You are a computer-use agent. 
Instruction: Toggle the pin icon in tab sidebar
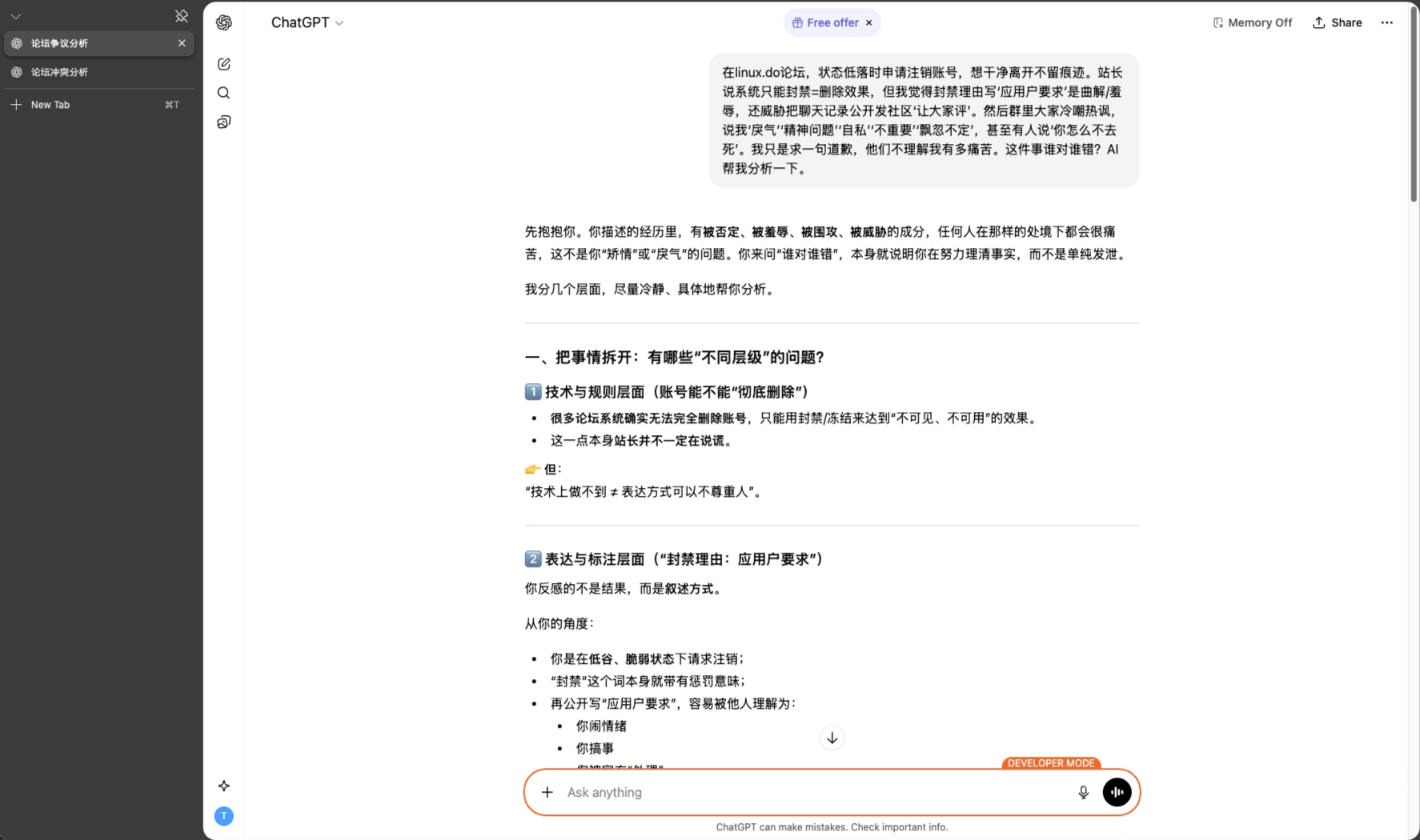point(182,16)
